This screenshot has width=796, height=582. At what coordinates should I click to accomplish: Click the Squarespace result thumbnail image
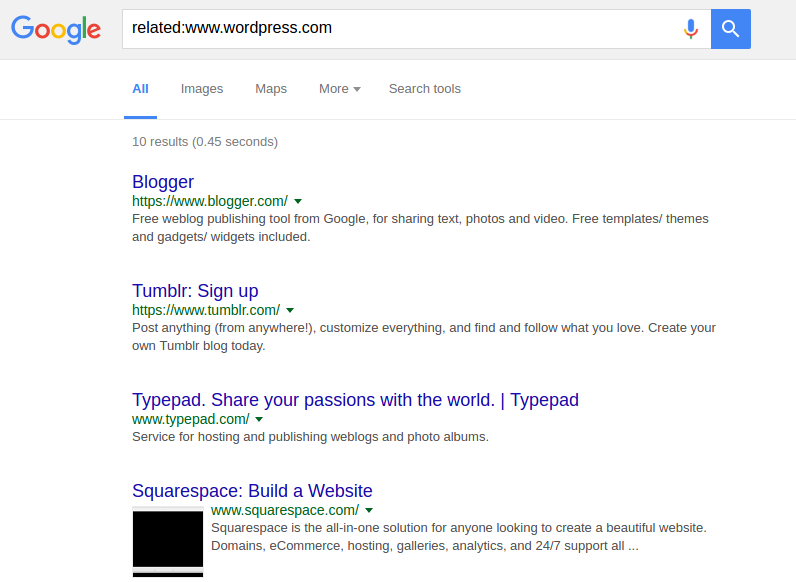pos(168,542)
